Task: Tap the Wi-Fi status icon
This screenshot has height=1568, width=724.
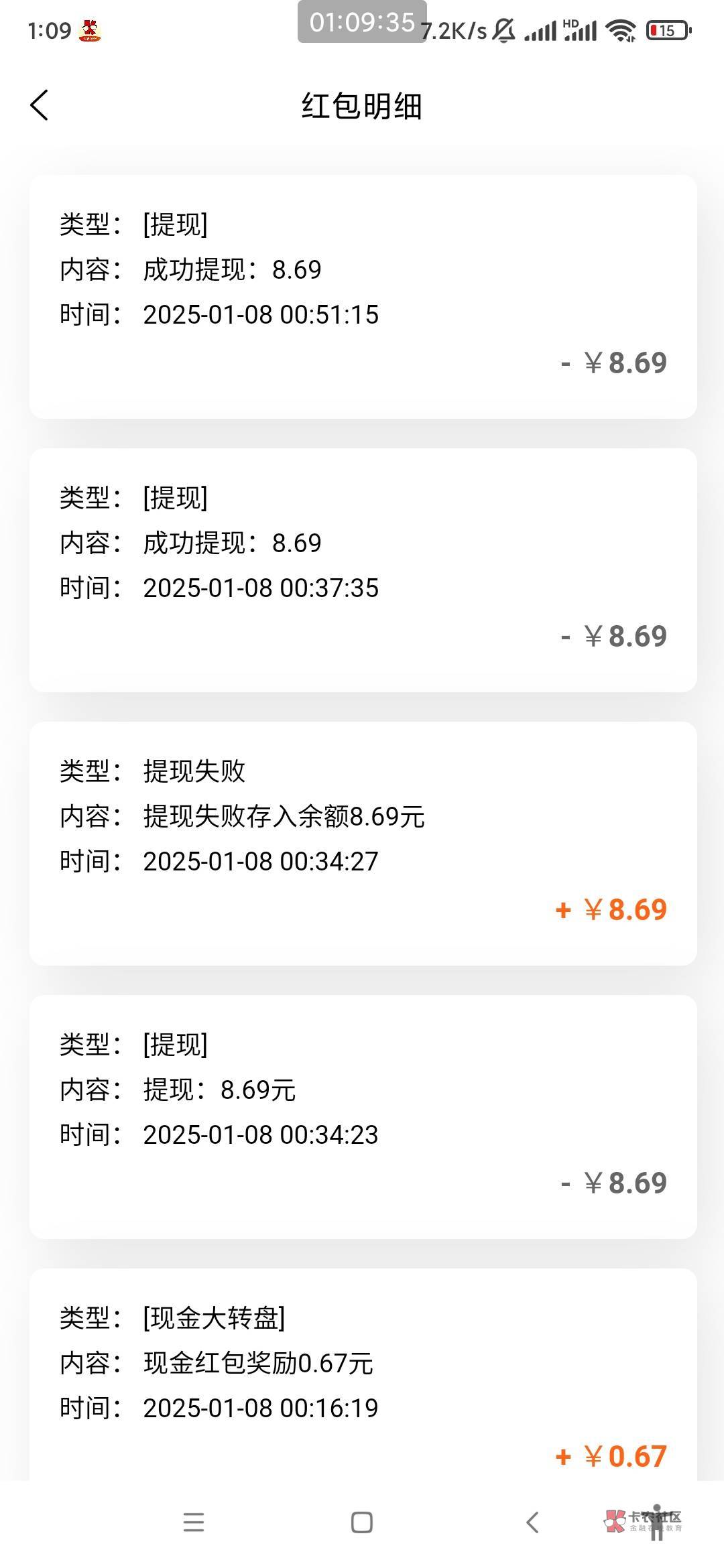Action: pyautogui.click(x=621, y=30)
